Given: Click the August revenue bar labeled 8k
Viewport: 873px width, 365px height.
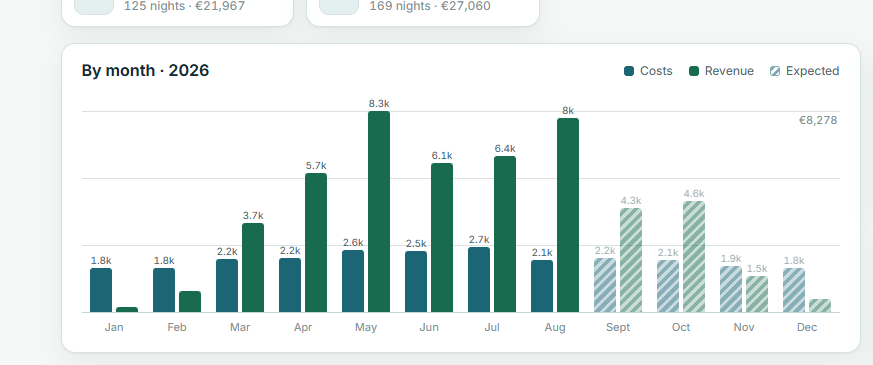Looking at the screenshot, I should 568,215.
